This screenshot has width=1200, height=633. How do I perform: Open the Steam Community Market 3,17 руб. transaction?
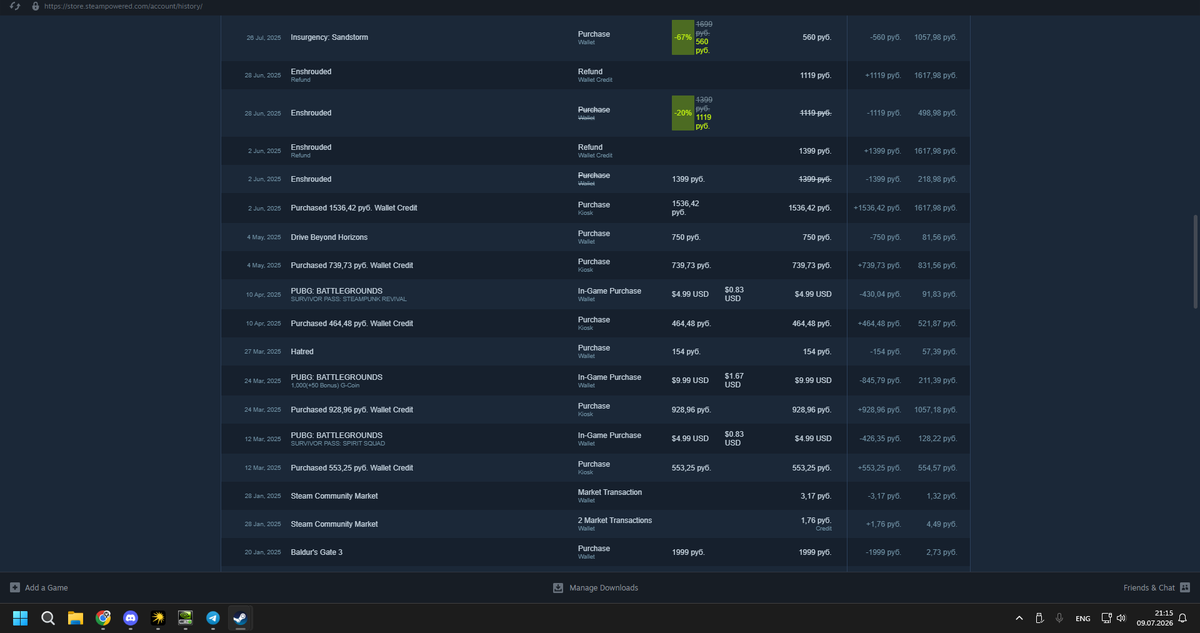[x=596, y=496]
